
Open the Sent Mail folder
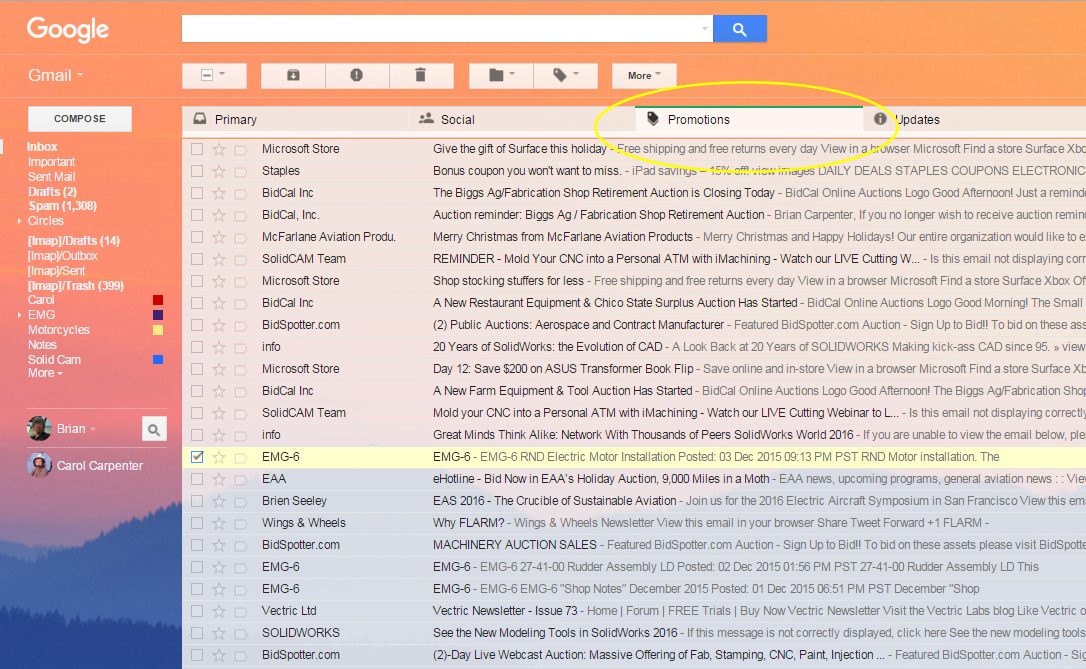(x=51, y=177)
